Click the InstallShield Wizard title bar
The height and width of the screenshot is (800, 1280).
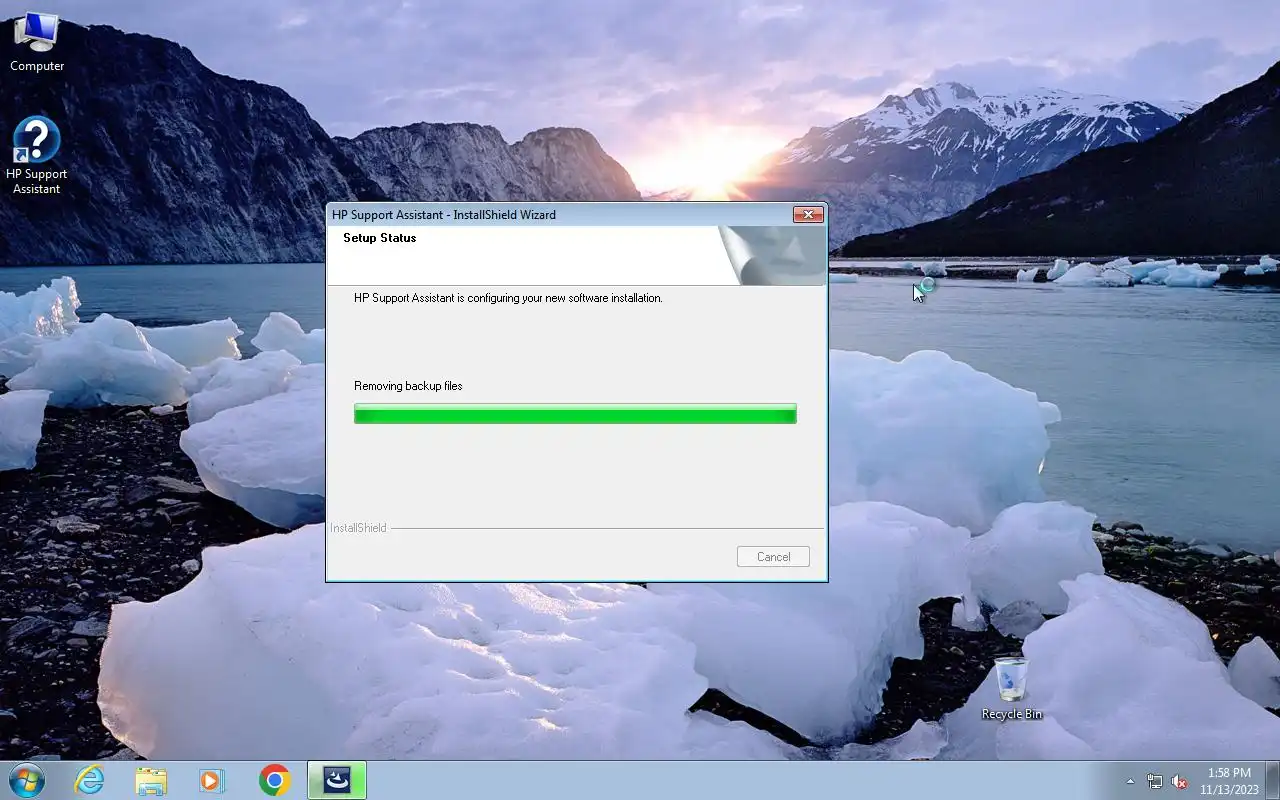560,214
